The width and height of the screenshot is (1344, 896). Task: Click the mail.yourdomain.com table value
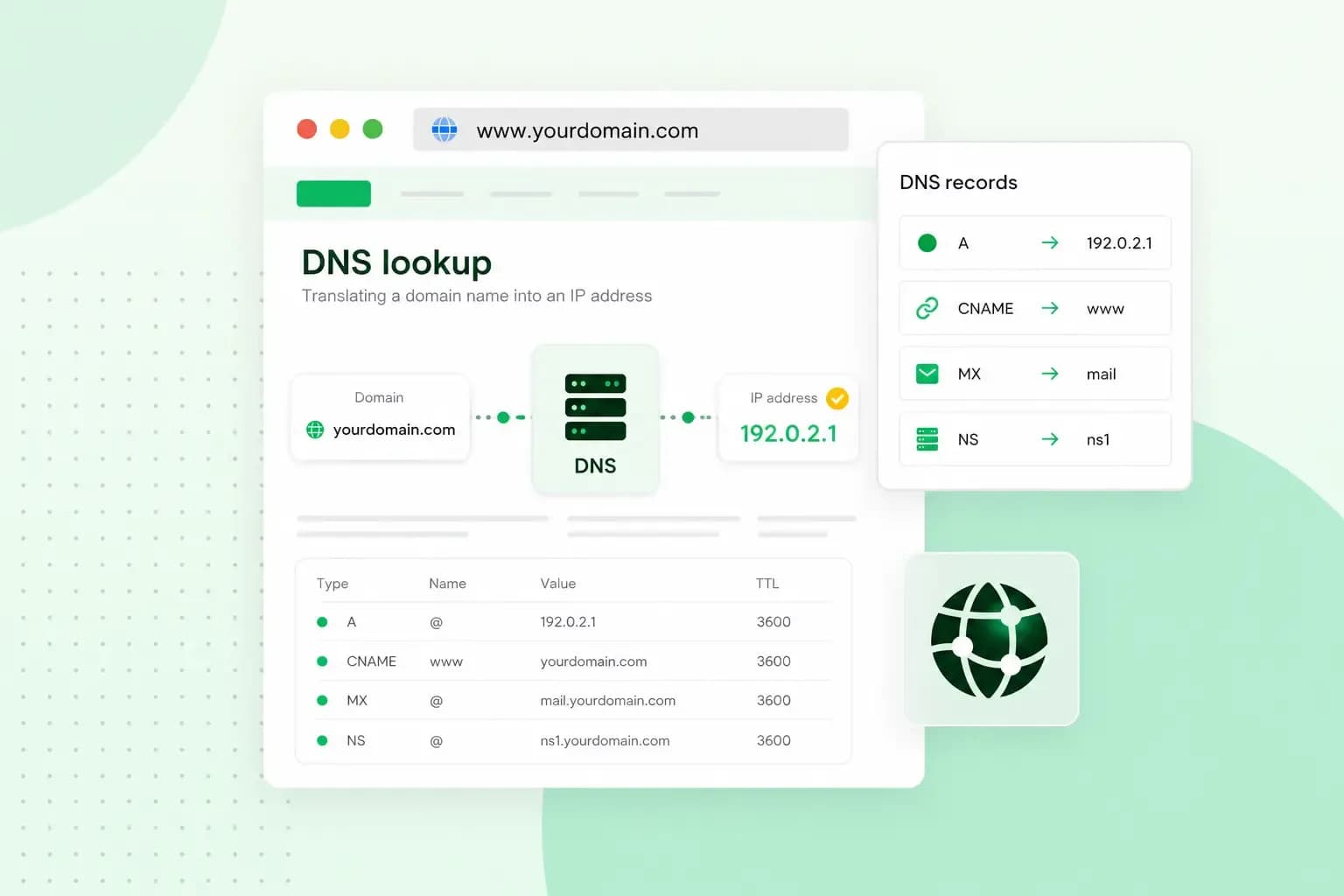(x=608, y=701)
